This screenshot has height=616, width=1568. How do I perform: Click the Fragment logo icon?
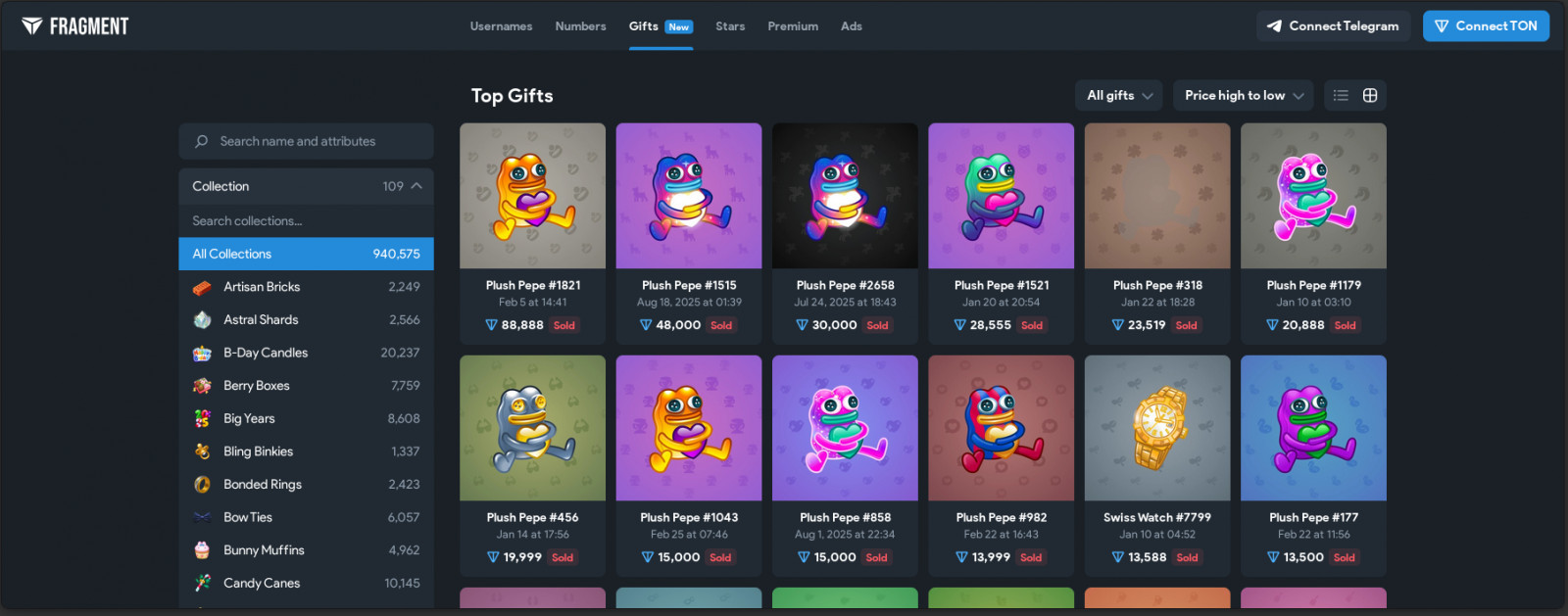[x=32, y=26]
